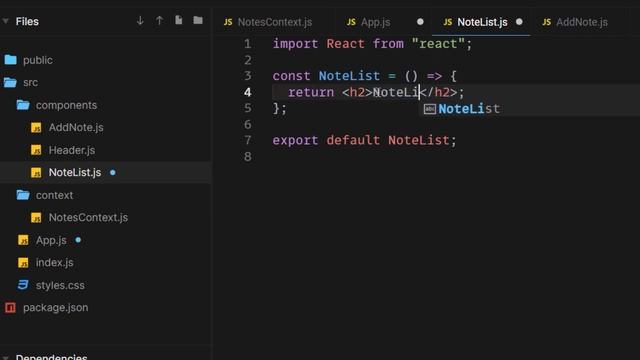The image size is (640, 360).
Task: Create a new folder with the folder icon
Action: click(198, 20)
